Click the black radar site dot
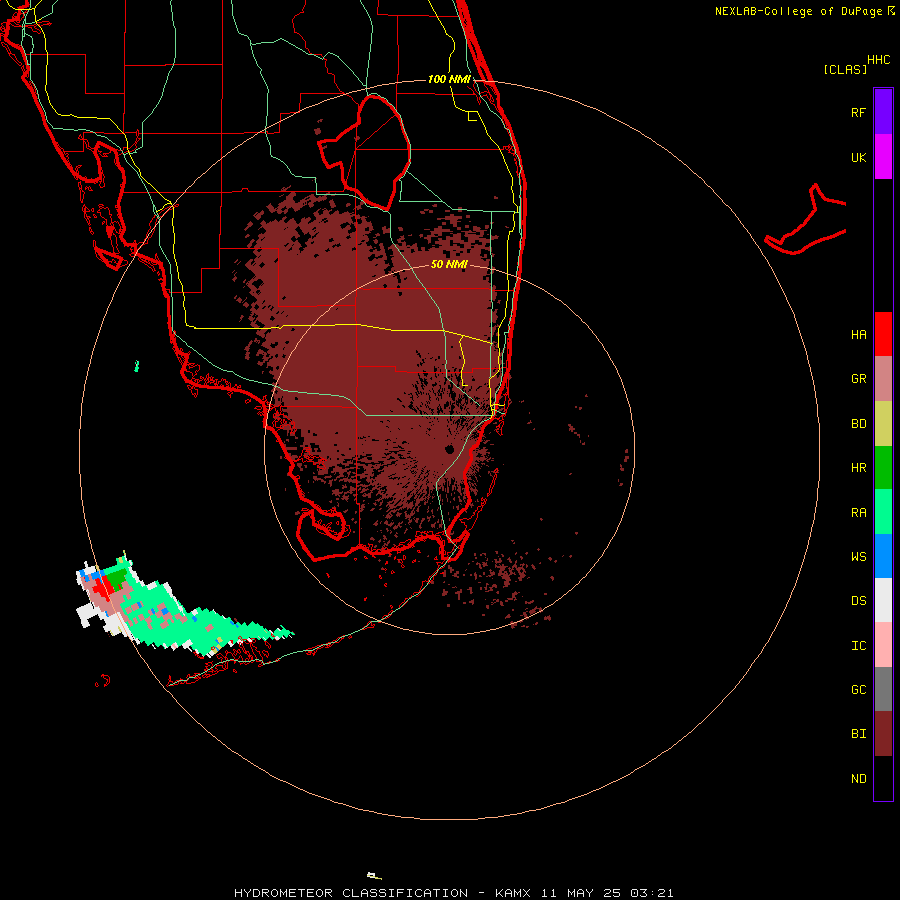Viewport: 900px width, 900px height. click(x=449, y=449)
